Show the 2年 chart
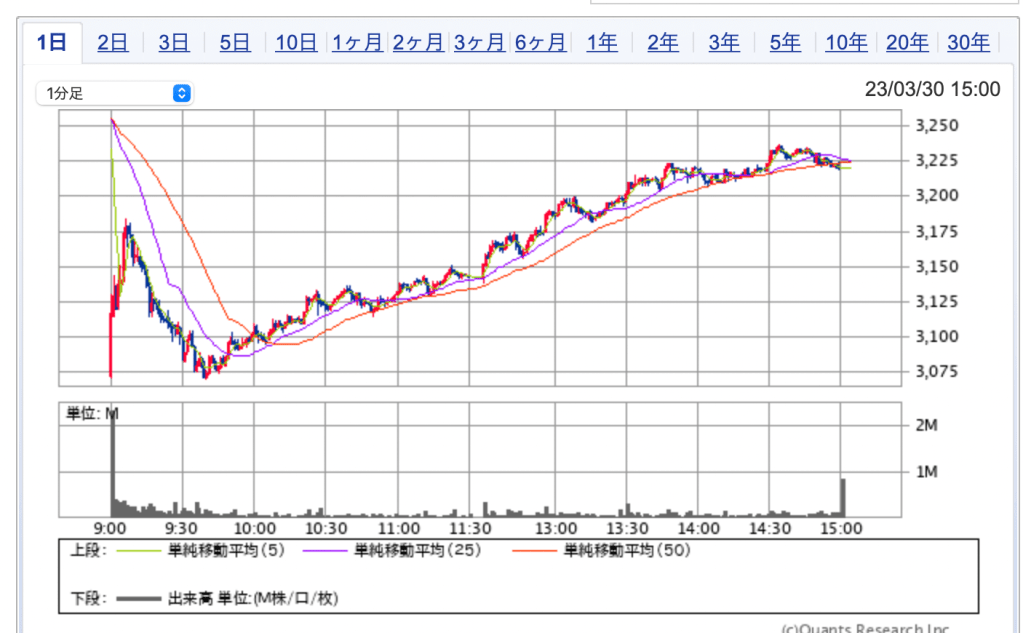1023x633 pixels. [x=663, y=42]
